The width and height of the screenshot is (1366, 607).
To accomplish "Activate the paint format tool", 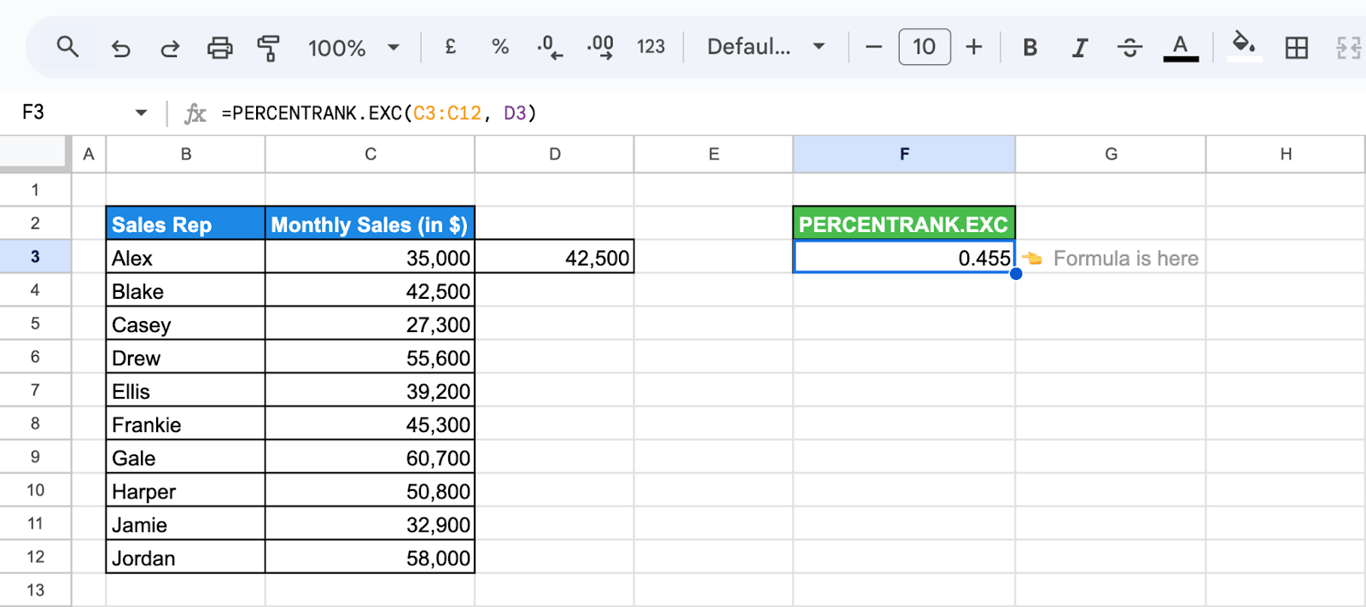I will pos(268,47).
